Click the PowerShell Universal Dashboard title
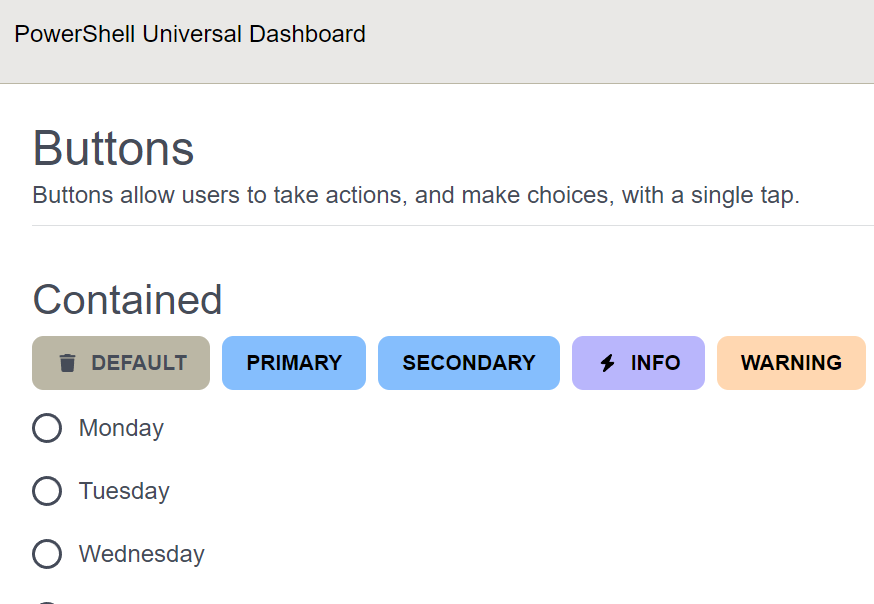This screenshot has height=604, width=874. pyautogui.click(x=190, y=34)
